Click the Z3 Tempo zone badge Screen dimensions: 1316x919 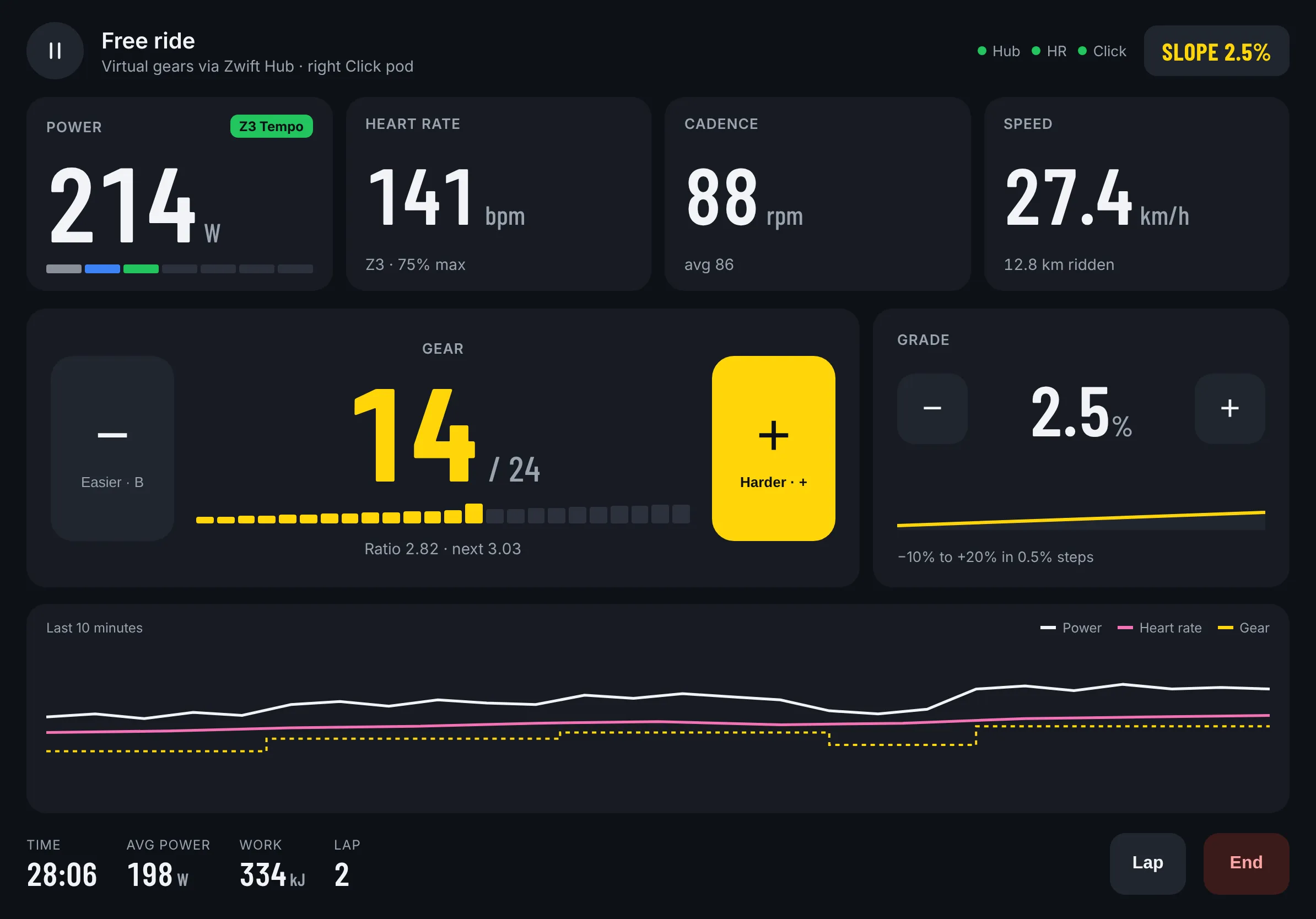coord(271,127)
